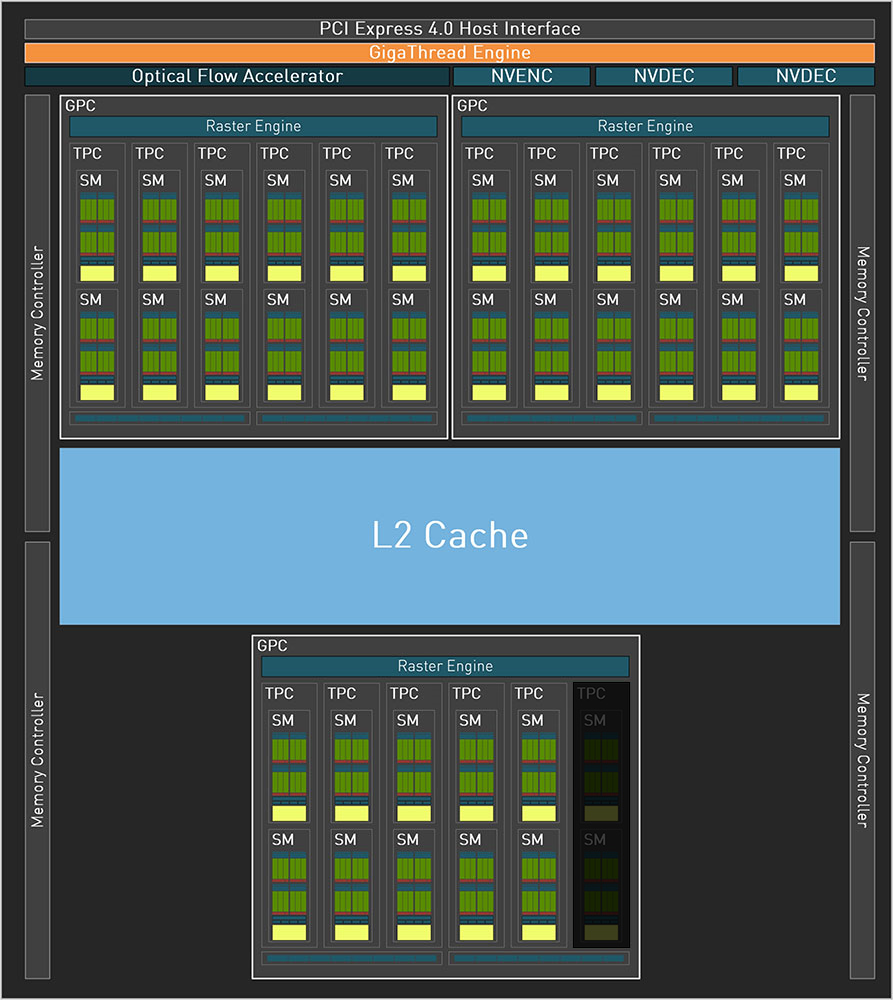Image resolution: width=893 pixels, height=1000 pixels.
Task: Select Raster Engine in the top-right GPC
Action: [x=646, y=126]
